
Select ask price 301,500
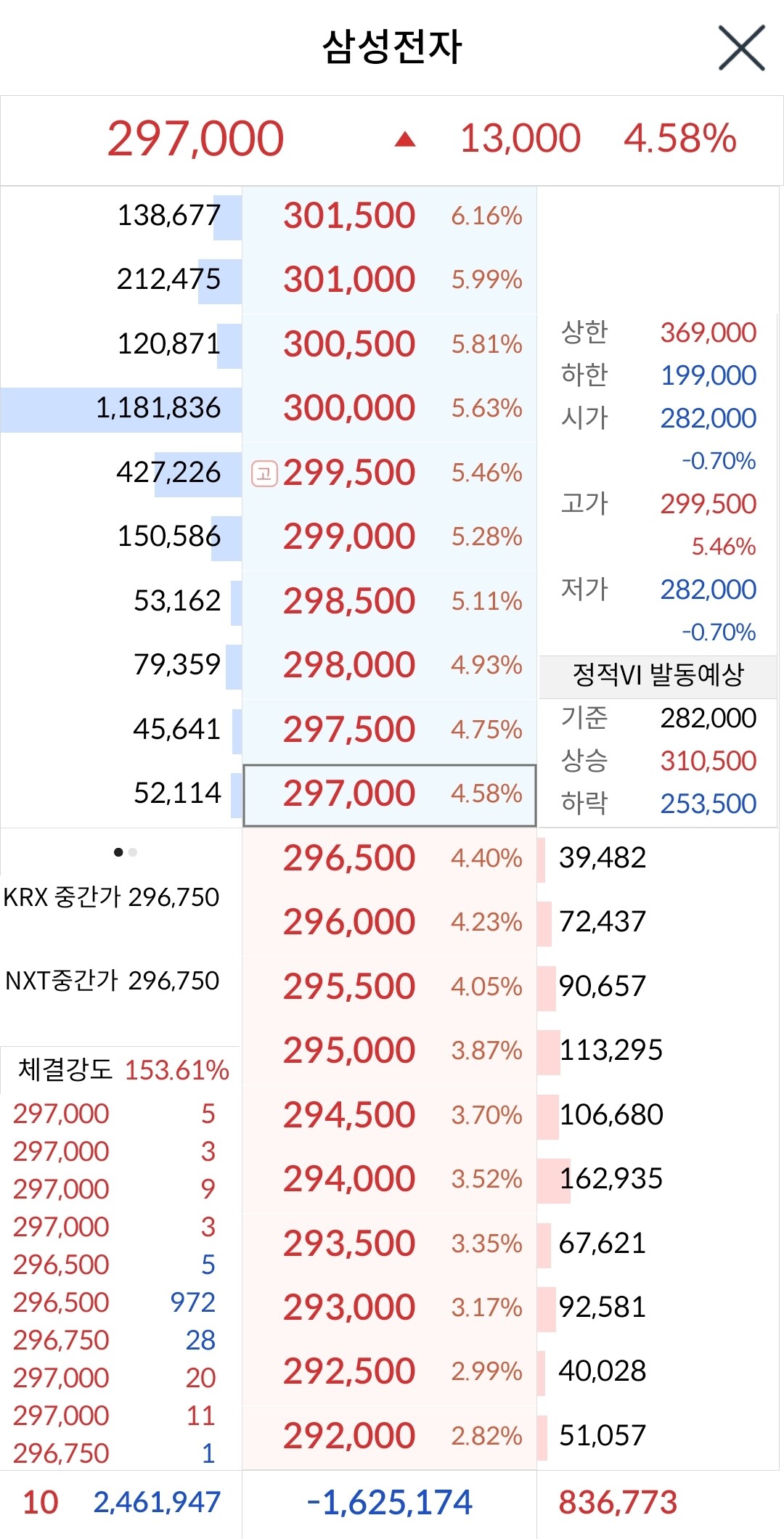click(390, 216)
